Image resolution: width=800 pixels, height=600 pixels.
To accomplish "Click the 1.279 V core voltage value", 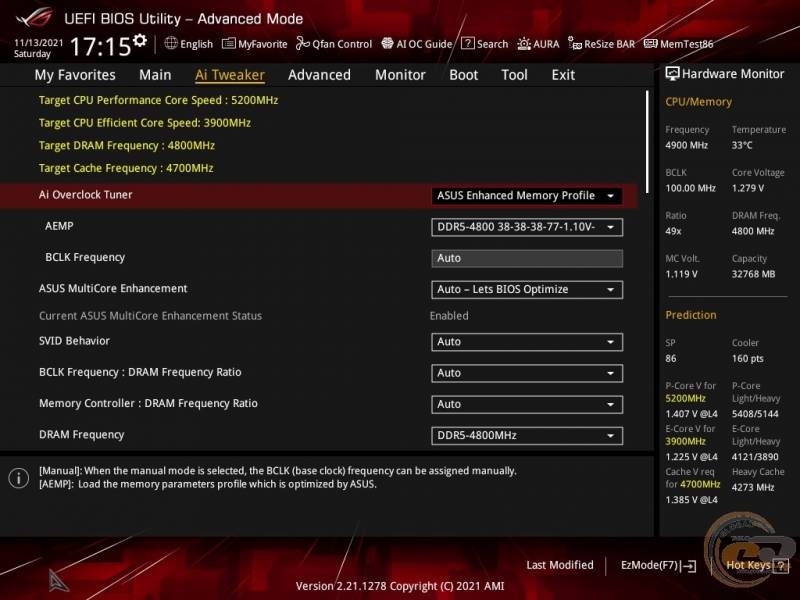I will pos(747,188).
